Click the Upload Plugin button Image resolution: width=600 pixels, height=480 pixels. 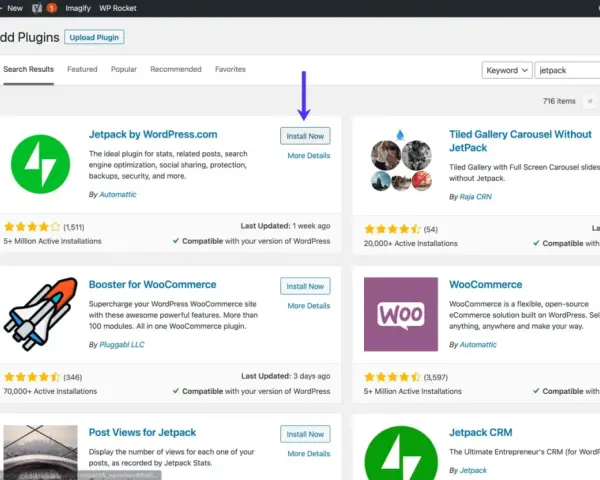(94, 37)
